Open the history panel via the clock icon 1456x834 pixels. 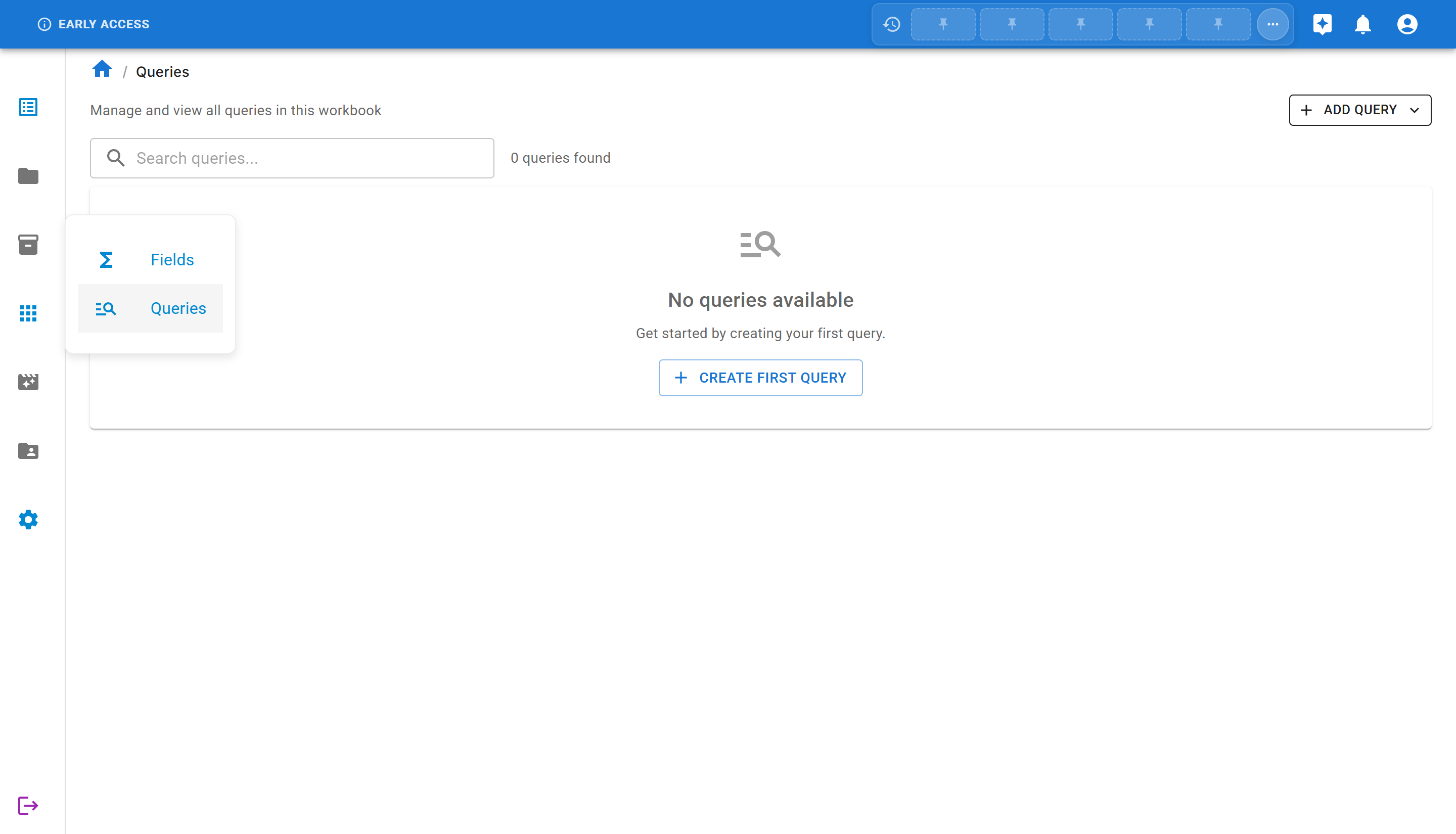point(891,24)
